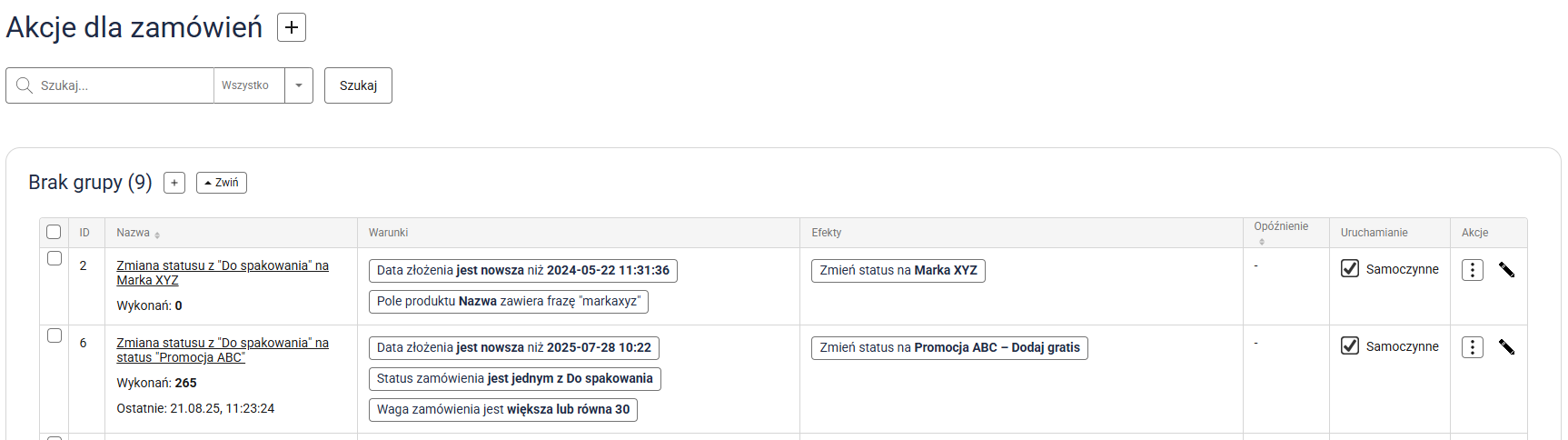The width and height of the screenshot is (1568, 440).
Task: Click pencil edit icon for action ID 6
Action: pos(1506,347)
